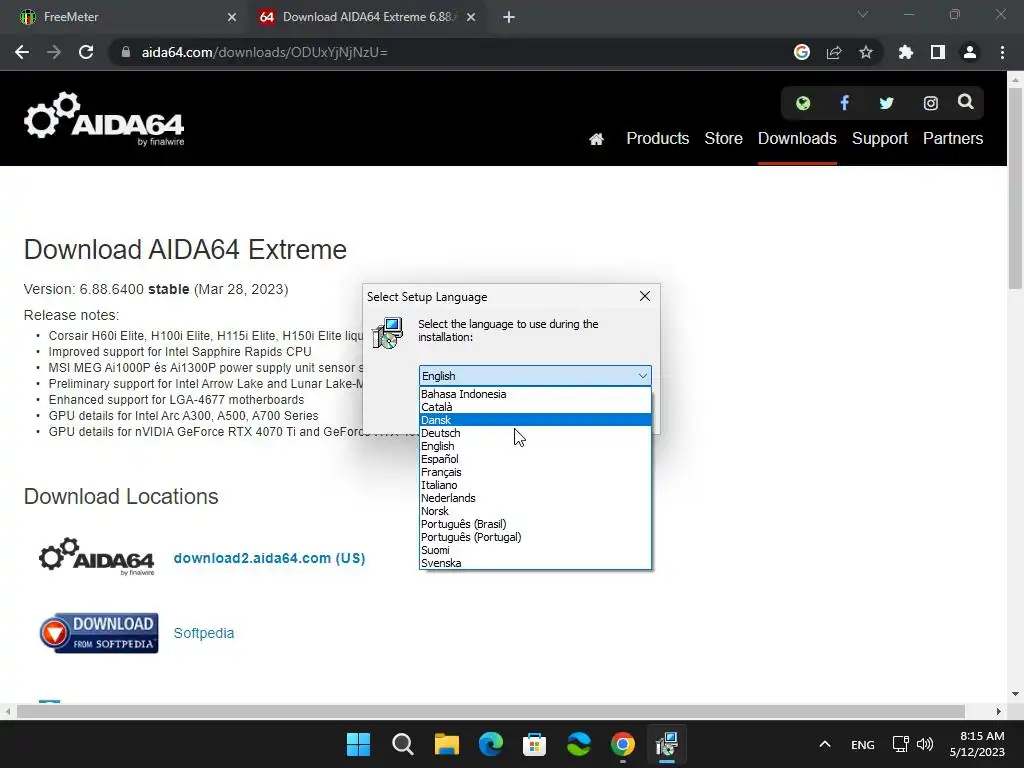Reload the page with the refresh icon
This screenshot has width=1024, height=768.
point(86,52)
